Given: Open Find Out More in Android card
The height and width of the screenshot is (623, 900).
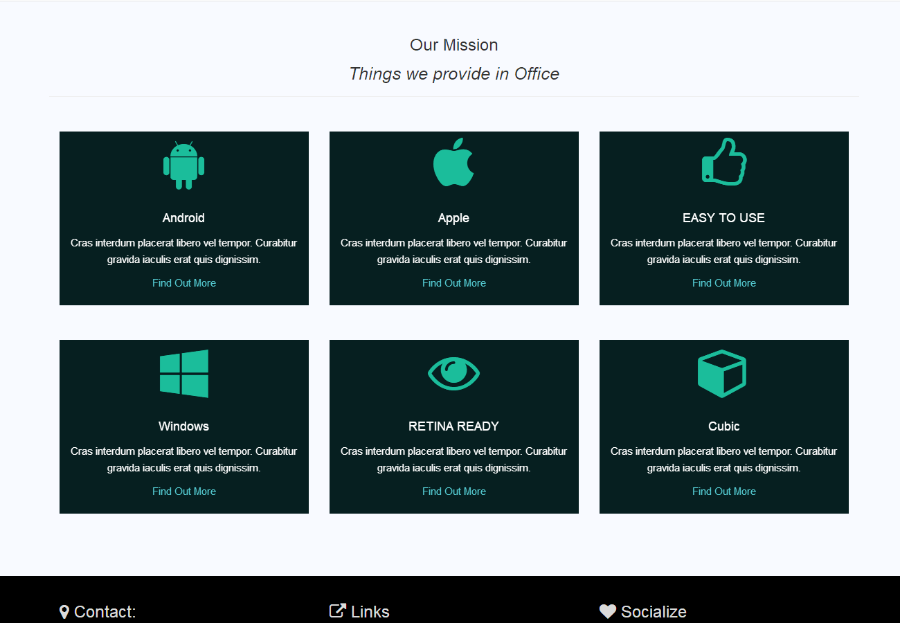Looking at the screenshot, I should coord(184,283).
